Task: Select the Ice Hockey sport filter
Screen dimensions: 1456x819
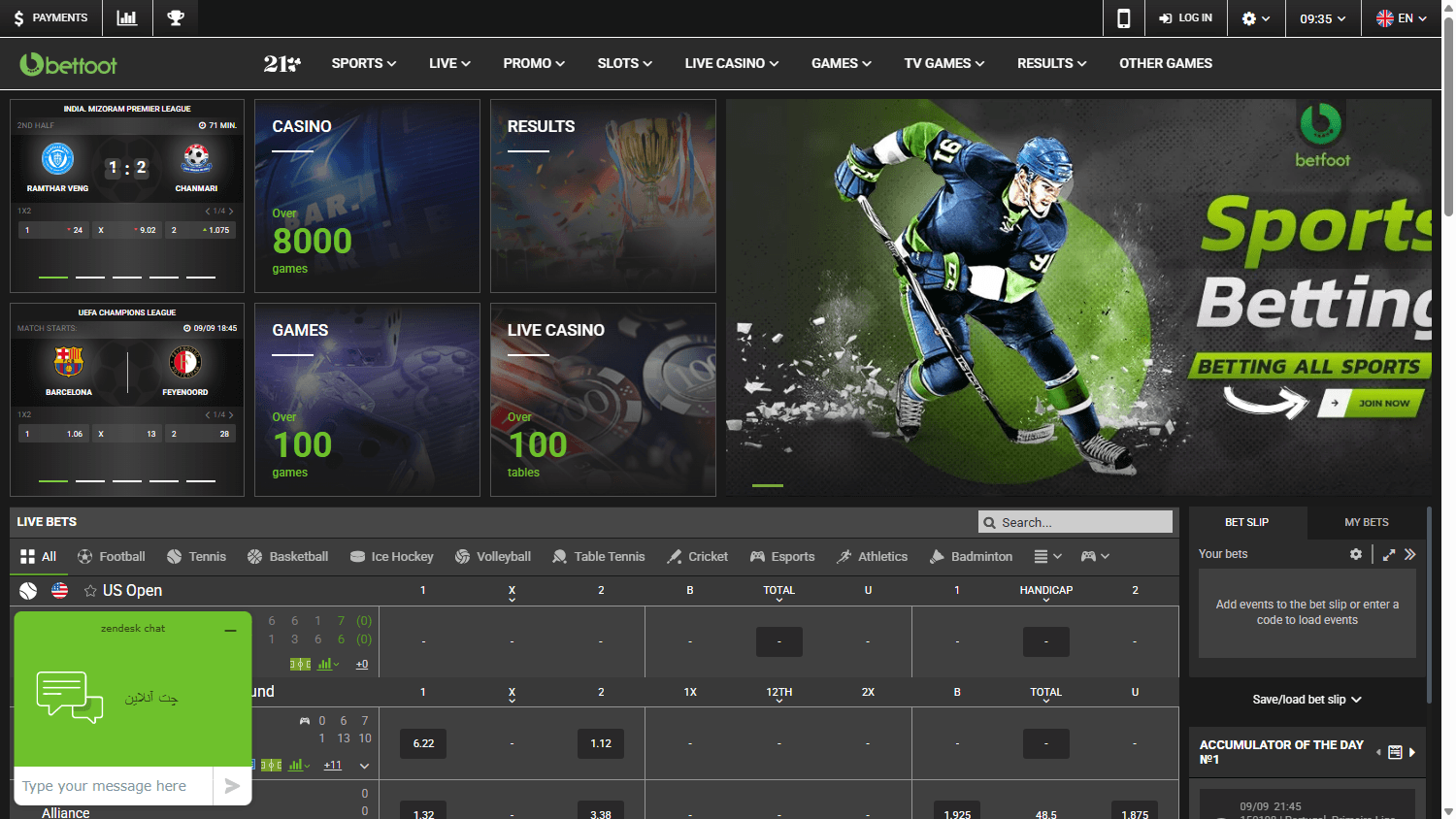Action: (391, 557)
